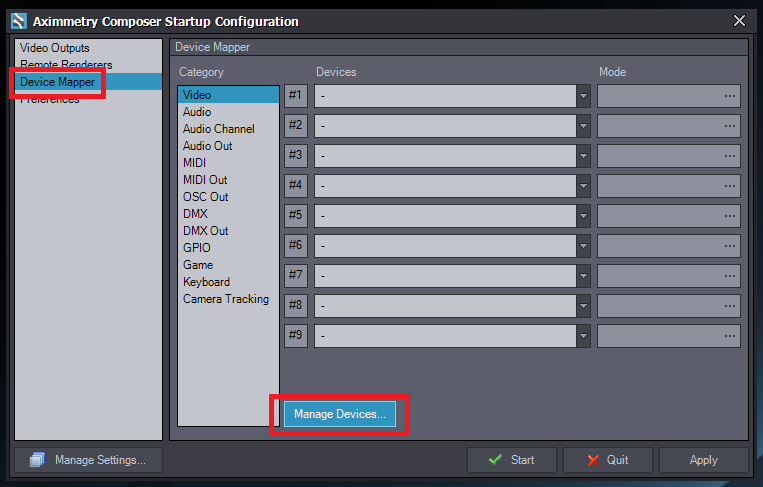
Task: Open Mode ellipsis for slot #3
Action: (x=729, y=156)
